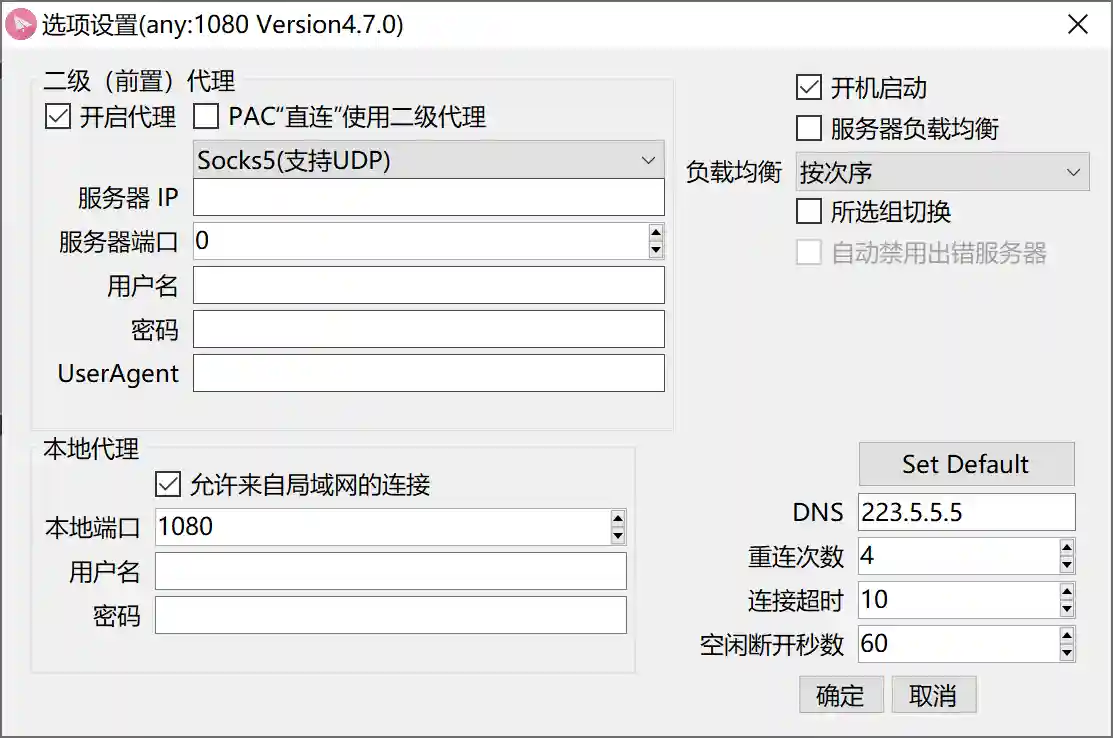Click the 确定 button
The width and height of the screenshot is (1113, 738).
840,696
